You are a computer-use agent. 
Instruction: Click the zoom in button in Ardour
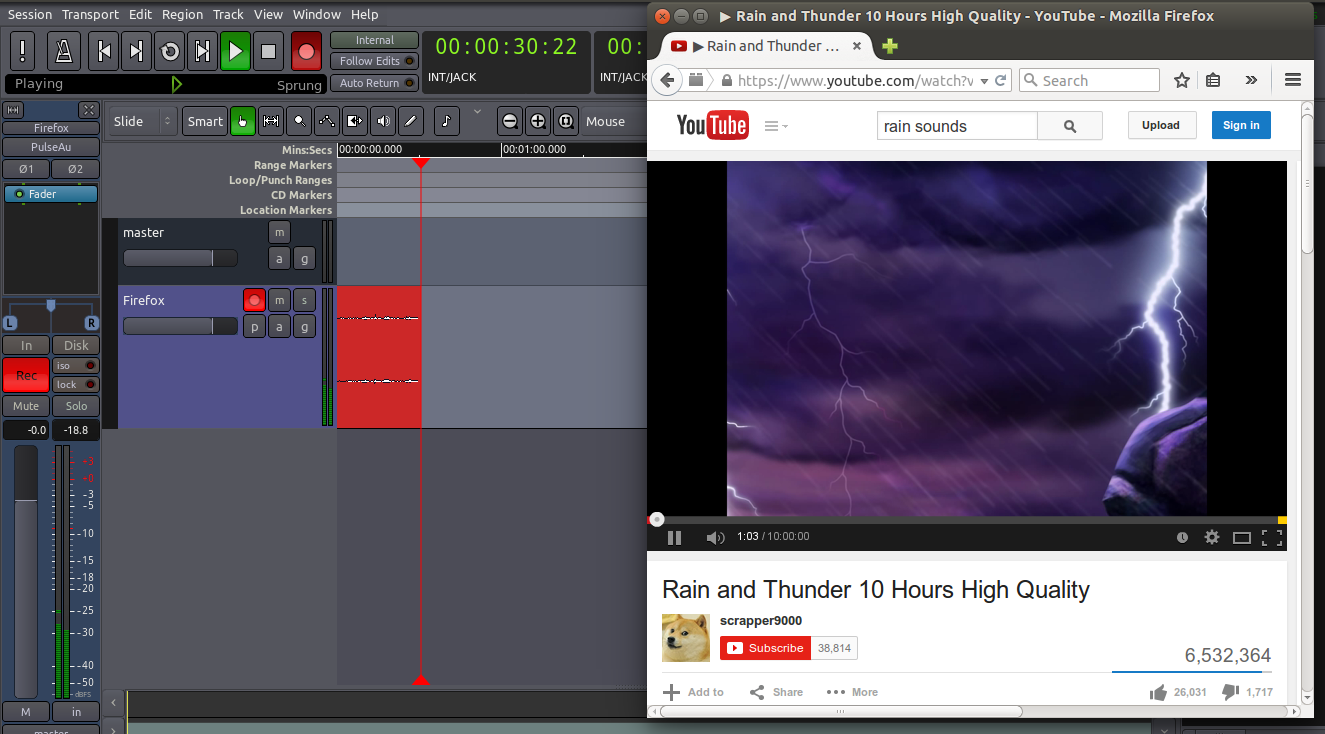pyautogui.click(x=538, y=121)
